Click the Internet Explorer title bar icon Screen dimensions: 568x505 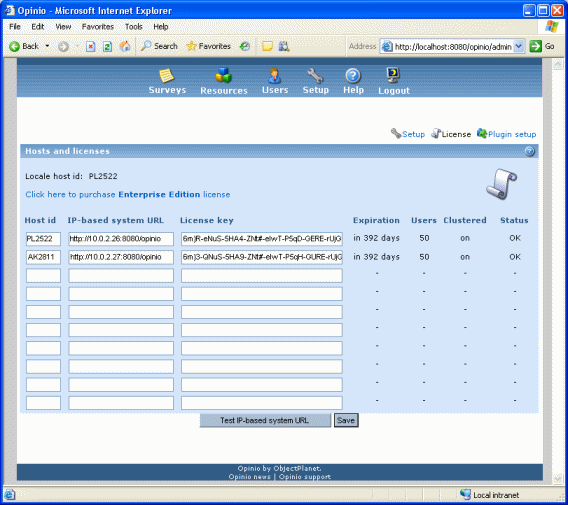(9, 10)
